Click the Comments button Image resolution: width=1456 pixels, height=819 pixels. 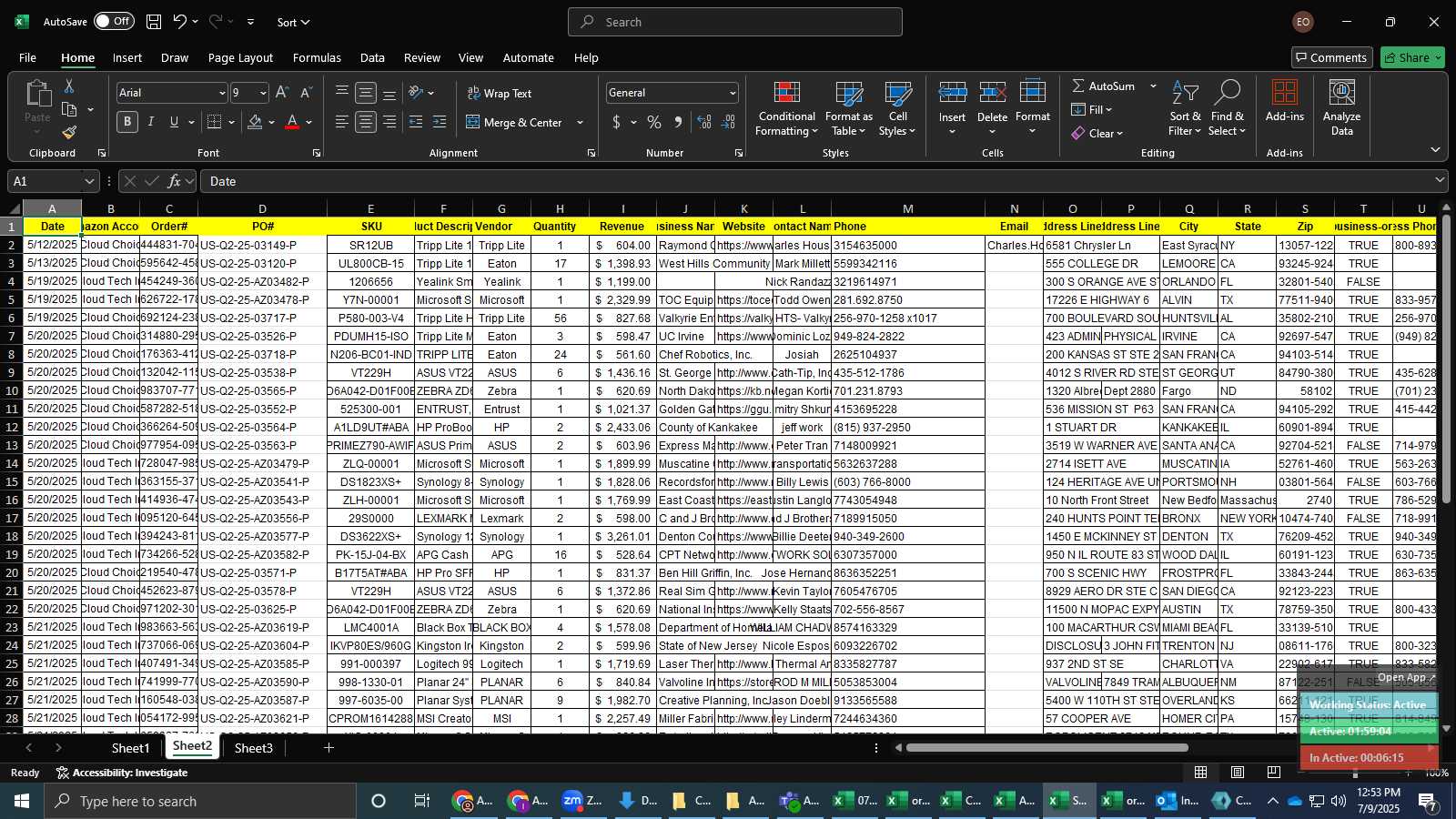(1331, 57)
